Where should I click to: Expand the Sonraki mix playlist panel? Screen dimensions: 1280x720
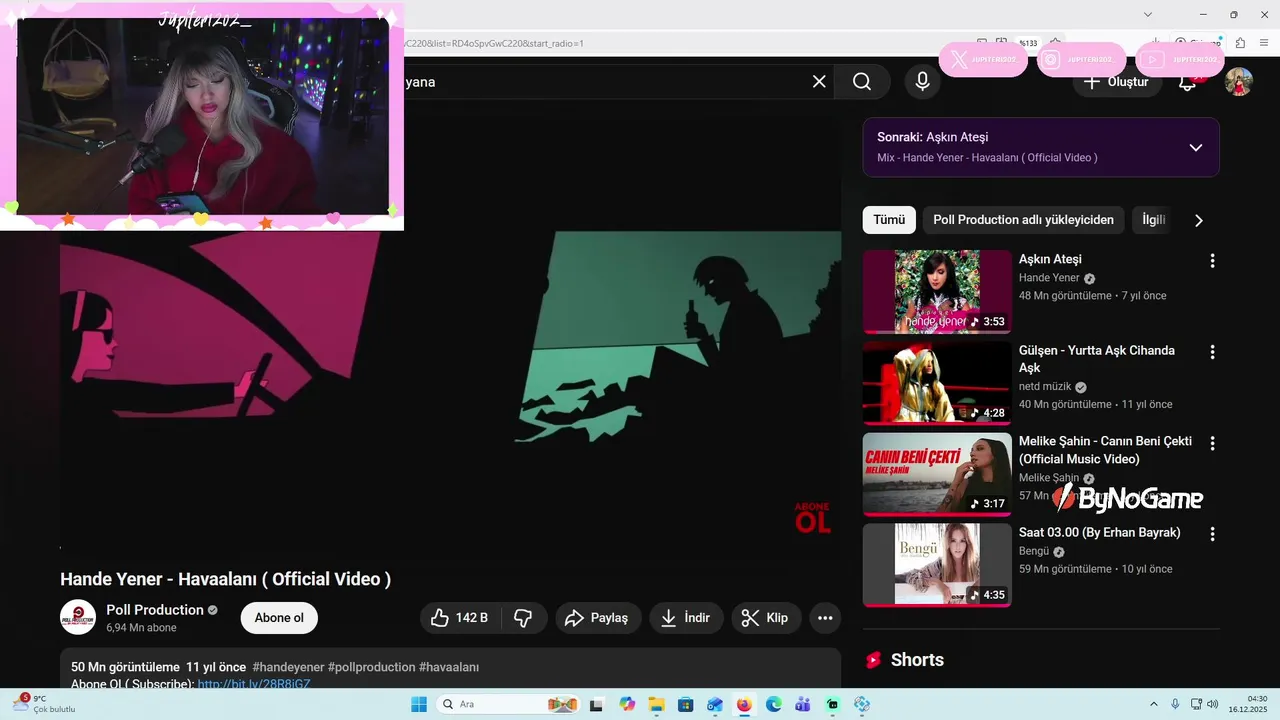pos(1195,147)
